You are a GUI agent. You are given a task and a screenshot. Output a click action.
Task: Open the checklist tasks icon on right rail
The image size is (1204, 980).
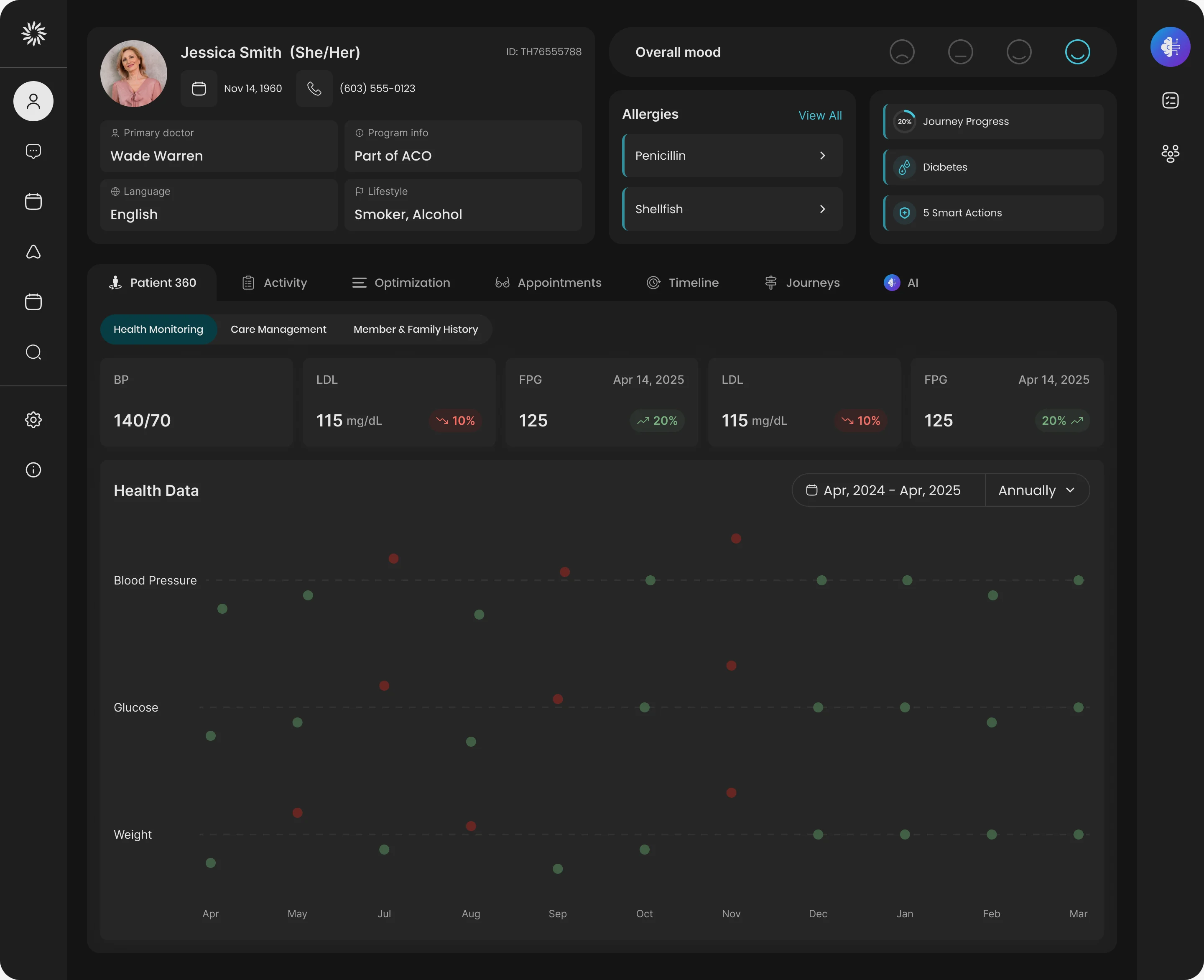coord(1170,100)
